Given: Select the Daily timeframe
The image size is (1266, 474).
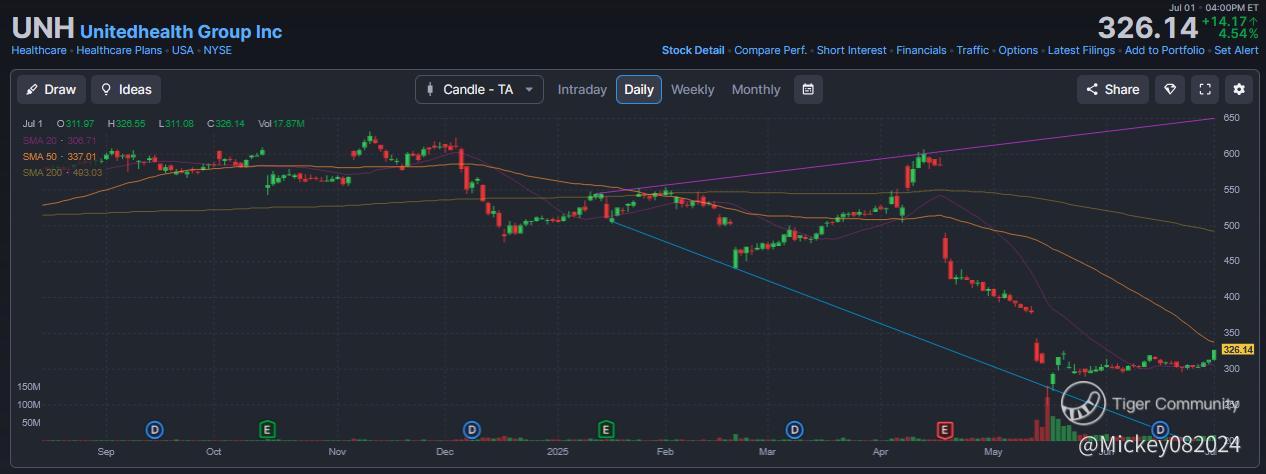Looking at the screenshot, I should [639, 89].
